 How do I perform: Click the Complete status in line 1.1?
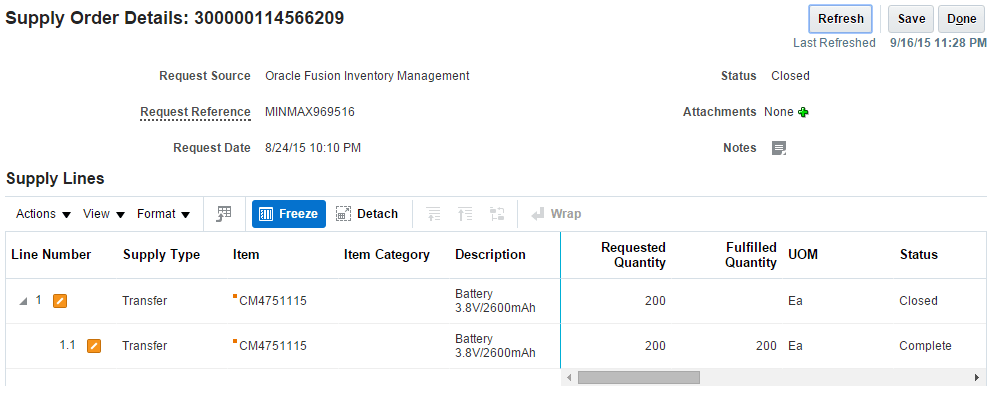coord(925,346)
